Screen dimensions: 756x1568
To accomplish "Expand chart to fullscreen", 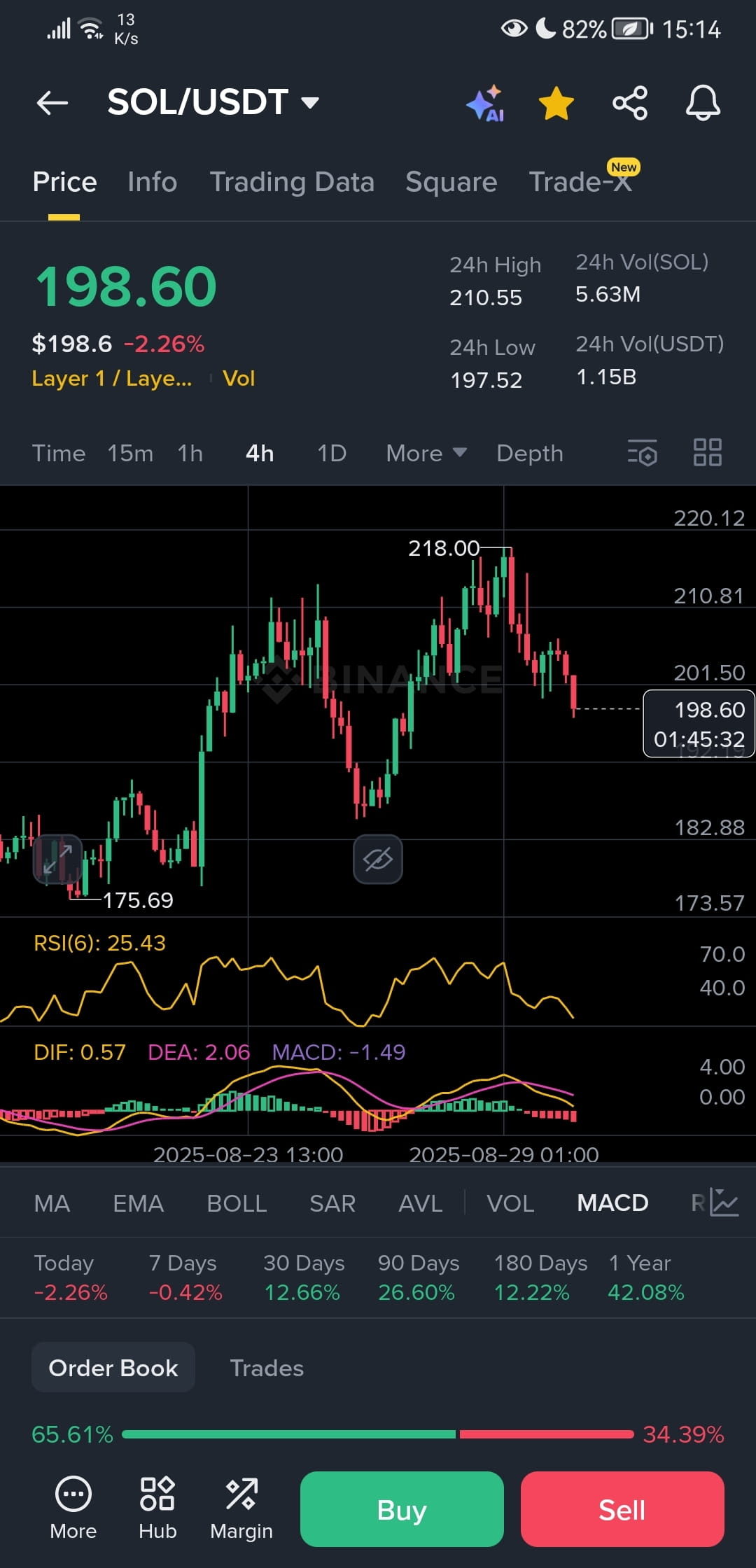I will (x=57, y=859).
